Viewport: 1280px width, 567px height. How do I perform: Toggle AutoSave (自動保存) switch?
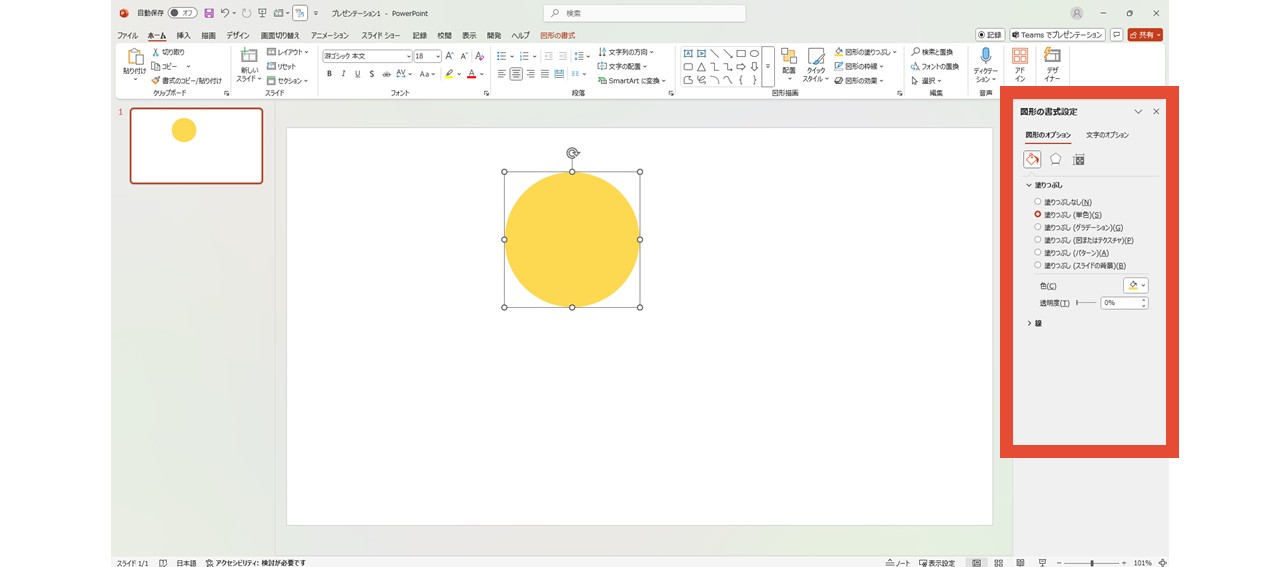(181, 13)
